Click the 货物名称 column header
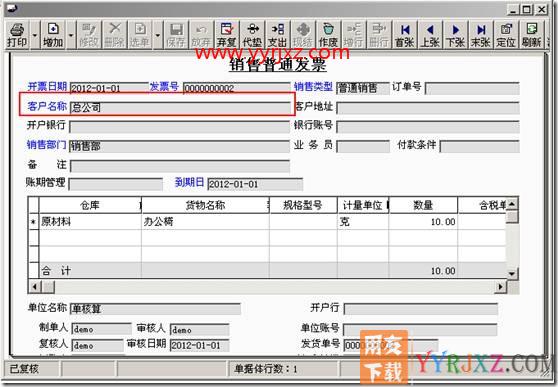This screenshot has height=387, width=558. pyautogui.click(x=205, y=205)
